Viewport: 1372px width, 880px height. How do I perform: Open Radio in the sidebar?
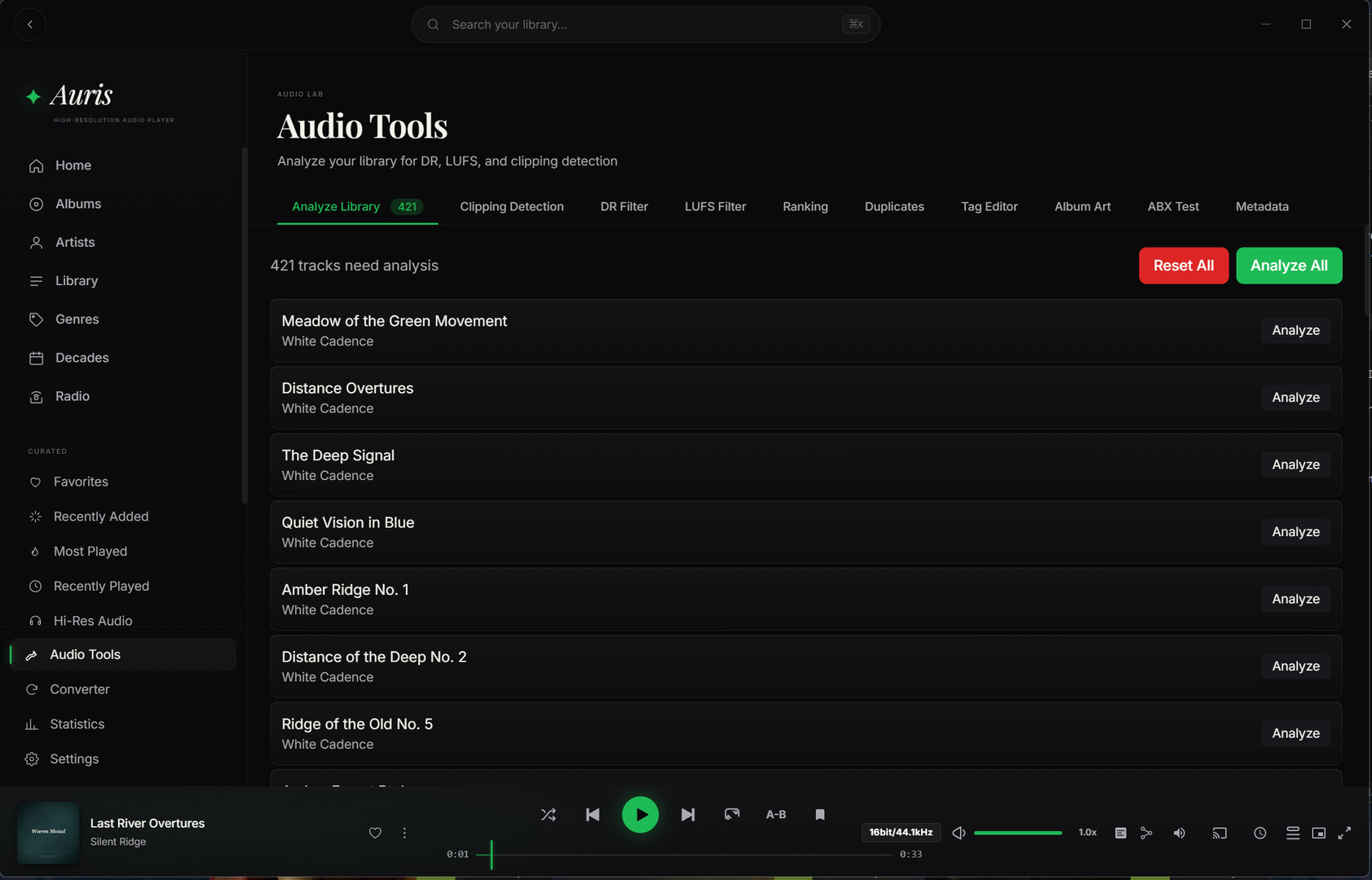(x=73, y=396)
